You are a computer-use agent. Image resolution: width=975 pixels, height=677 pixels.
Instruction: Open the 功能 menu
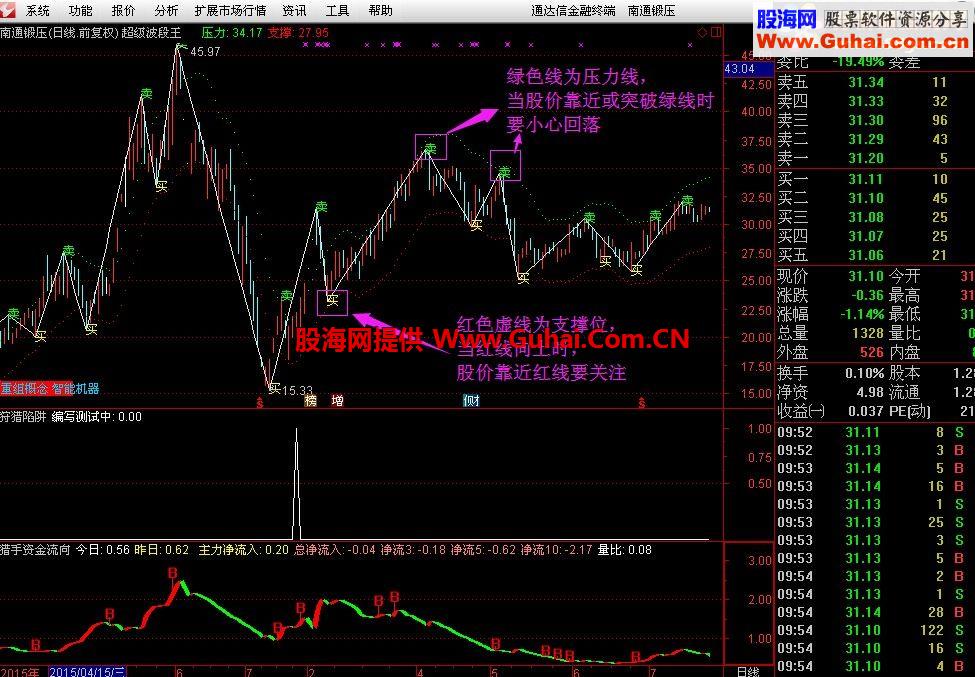click(81, 11)
